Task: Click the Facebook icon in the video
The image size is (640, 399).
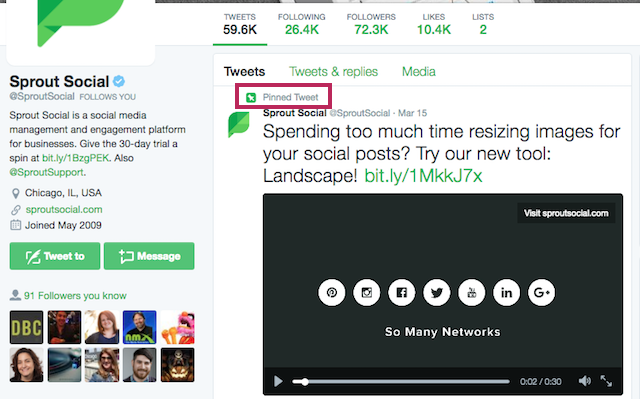Action: click(402, 293)
